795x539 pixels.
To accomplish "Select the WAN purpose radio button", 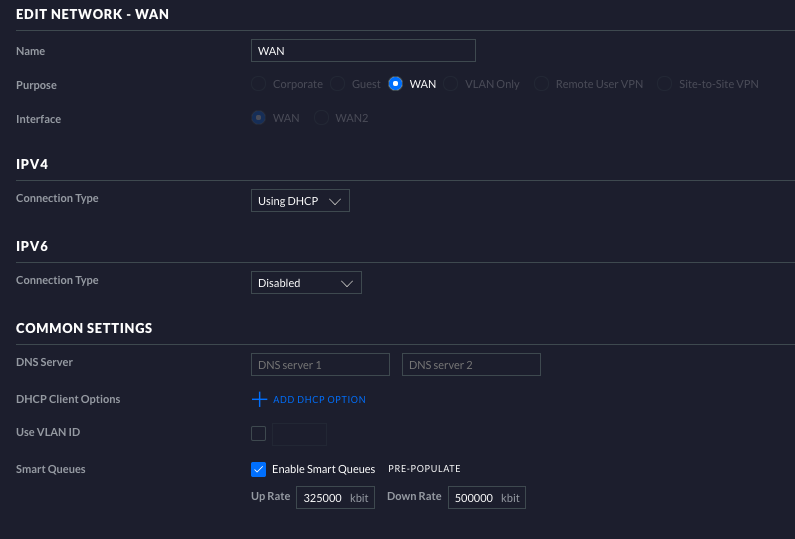I will tap(396, 84).
